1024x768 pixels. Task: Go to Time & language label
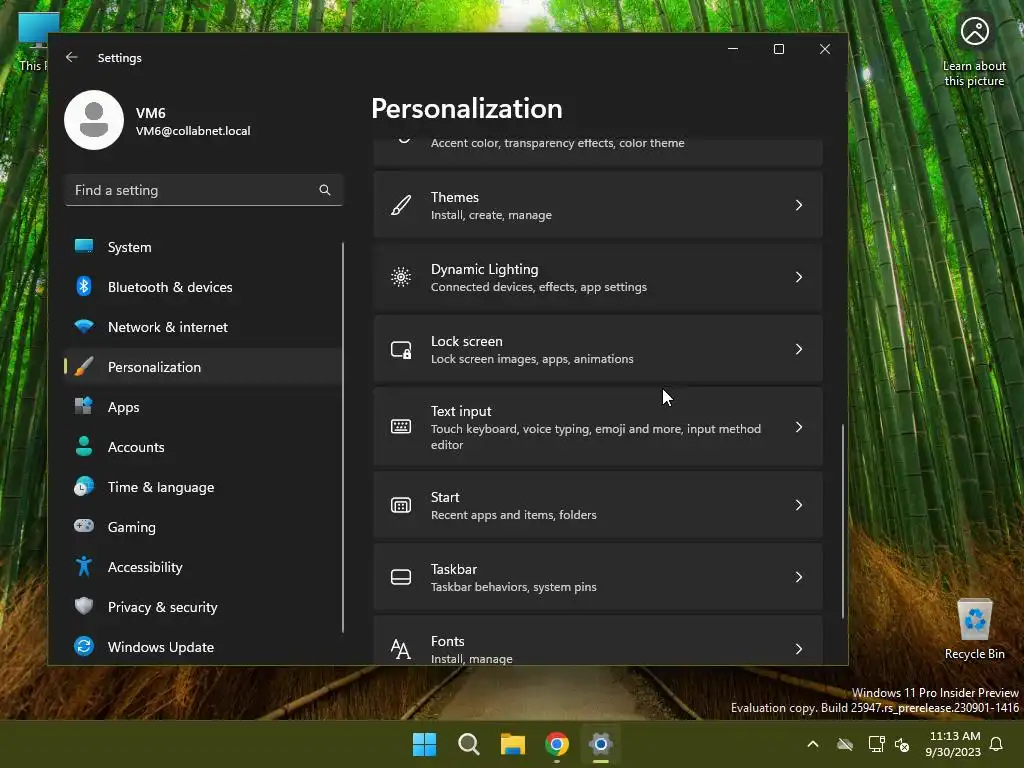pos(161,487)
